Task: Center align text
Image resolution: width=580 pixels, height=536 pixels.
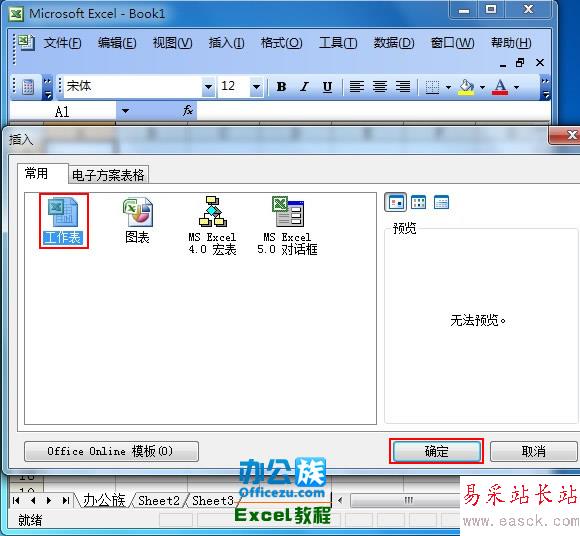Action: click(x=380, y=87)
